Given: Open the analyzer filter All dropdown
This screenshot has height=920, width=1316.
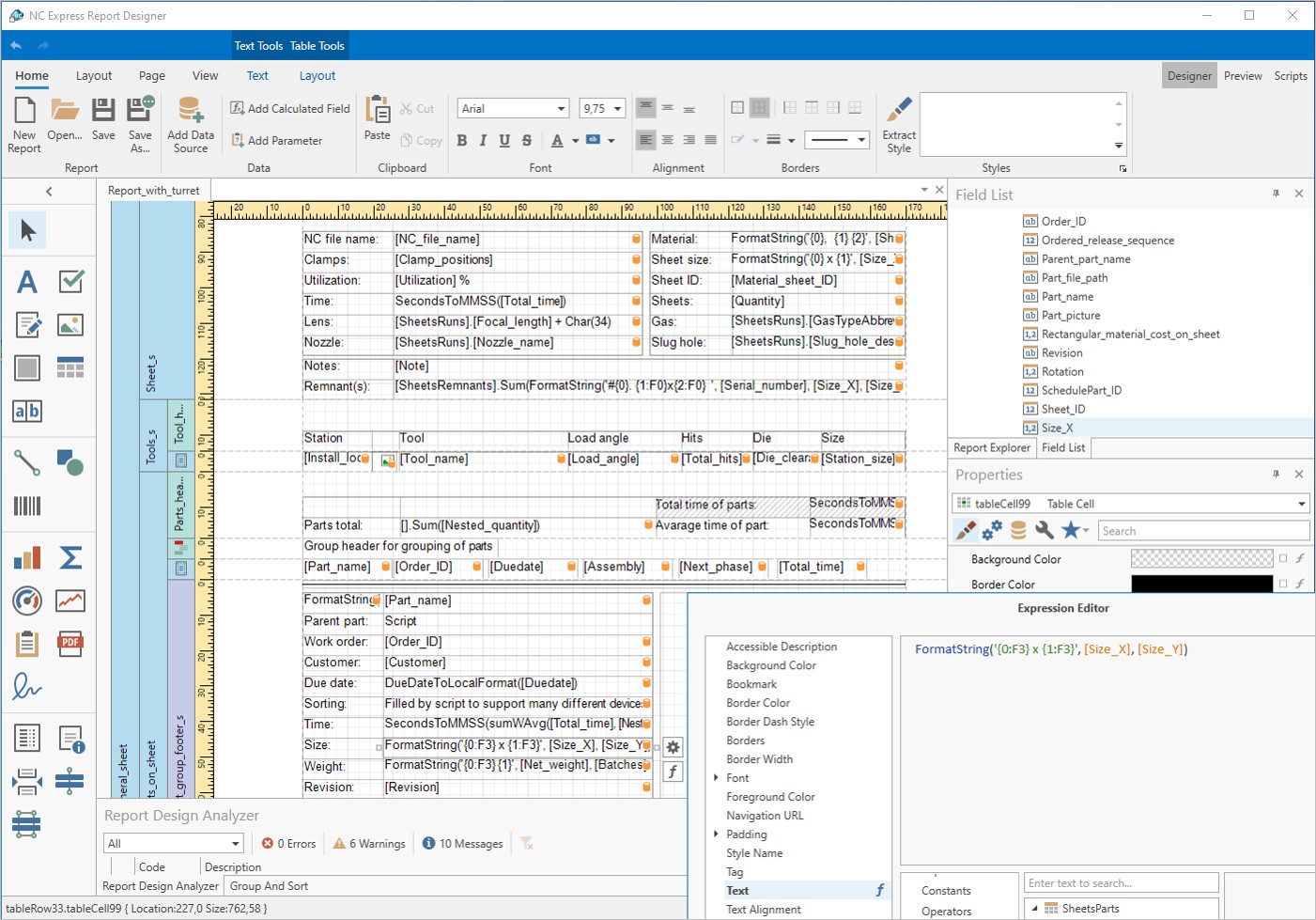Looking at the screenshot, I should coord(236,844).
